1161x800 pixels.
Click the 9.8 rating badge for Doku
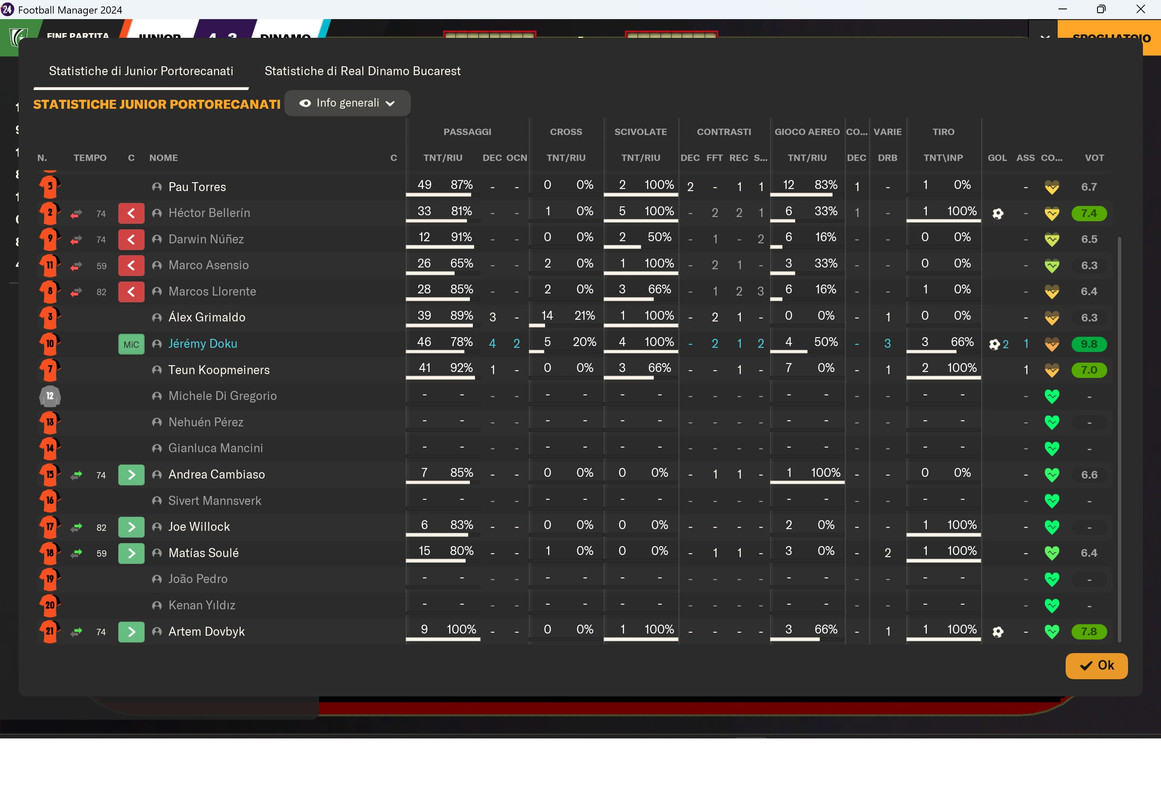1088,344
